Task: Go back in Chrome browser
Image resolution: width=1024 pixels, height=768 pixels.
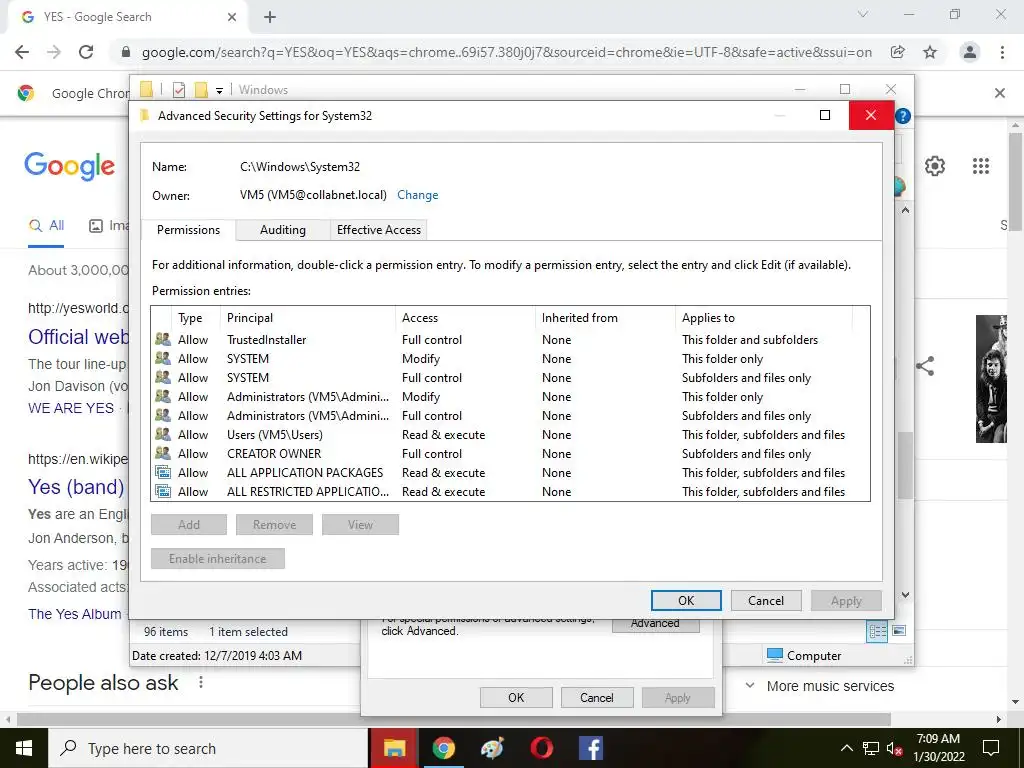Action: pyautogui.click(x=22, y=52)
